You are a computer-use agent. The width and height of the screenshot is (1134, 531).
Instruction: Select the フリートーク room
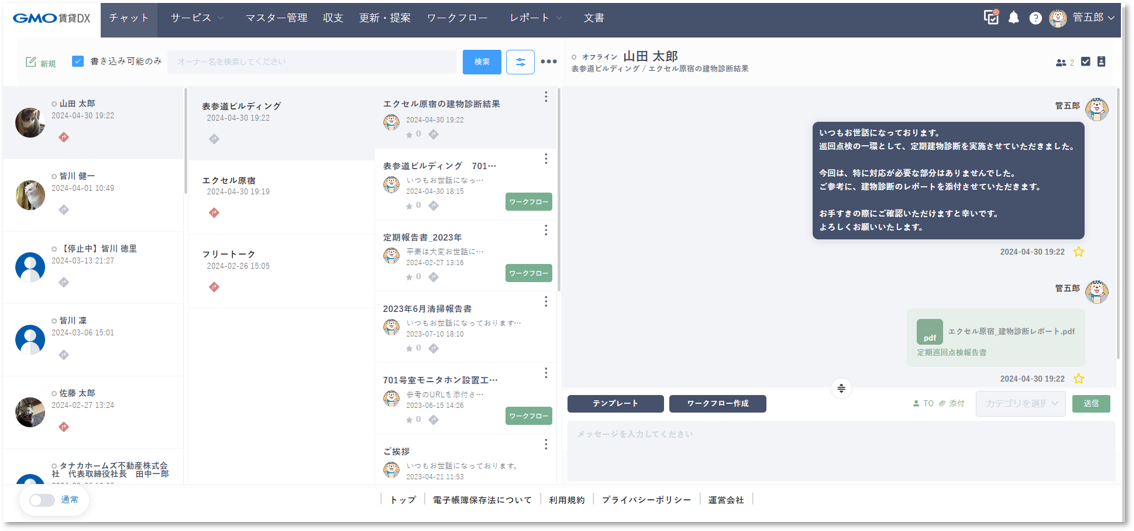click(281, 271)
